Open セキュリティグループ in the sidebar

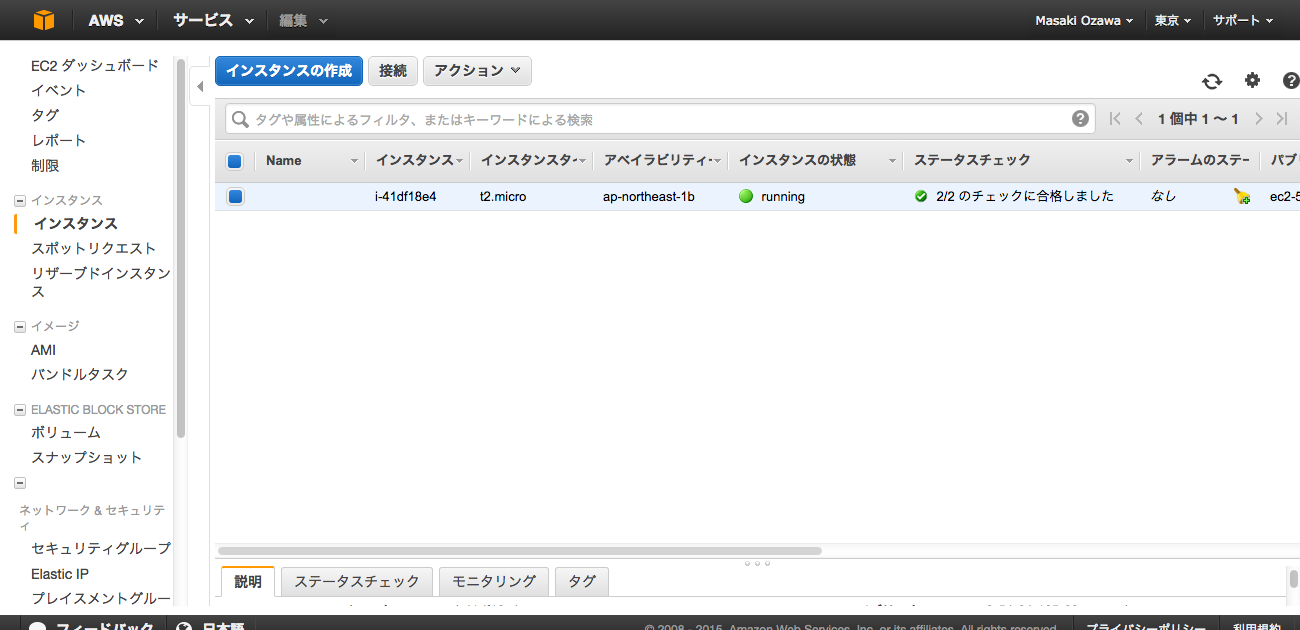tap(101, 549)
